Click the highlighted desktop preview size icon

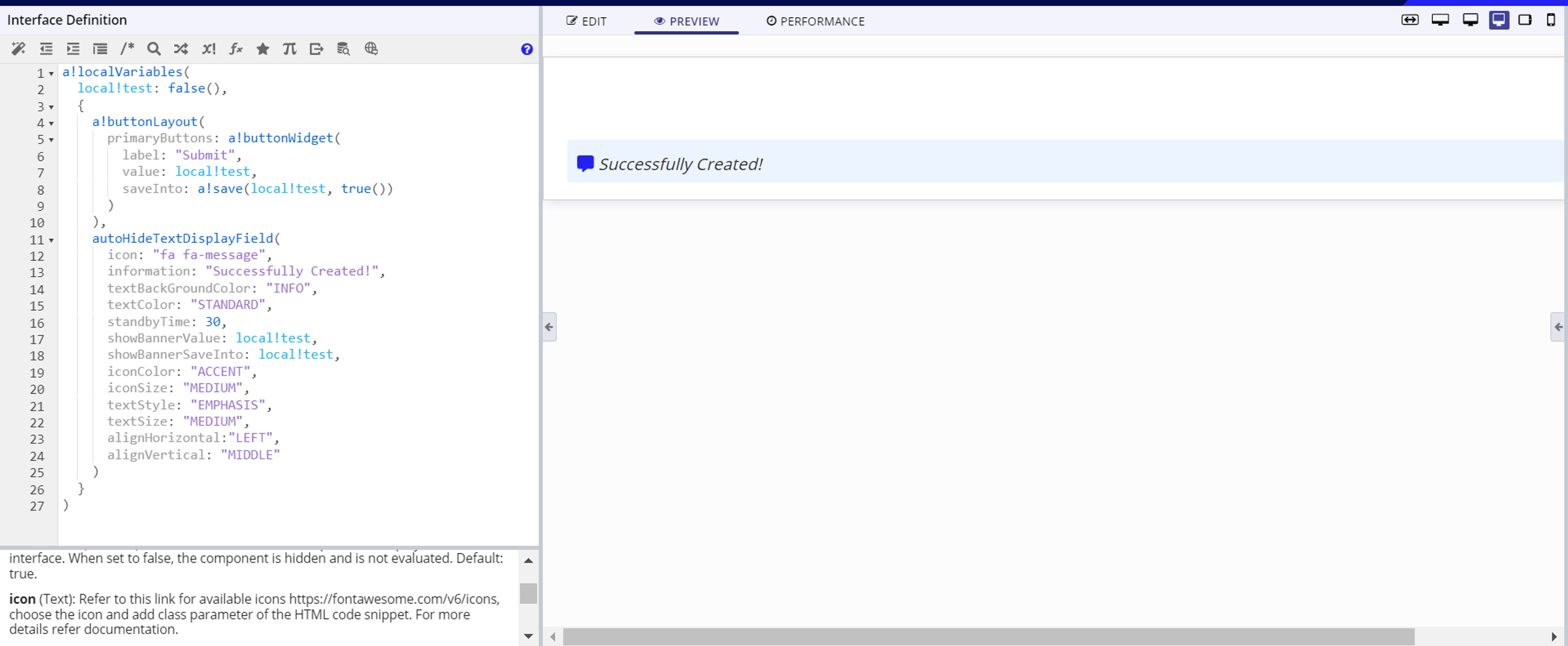tap(1499, 20)
